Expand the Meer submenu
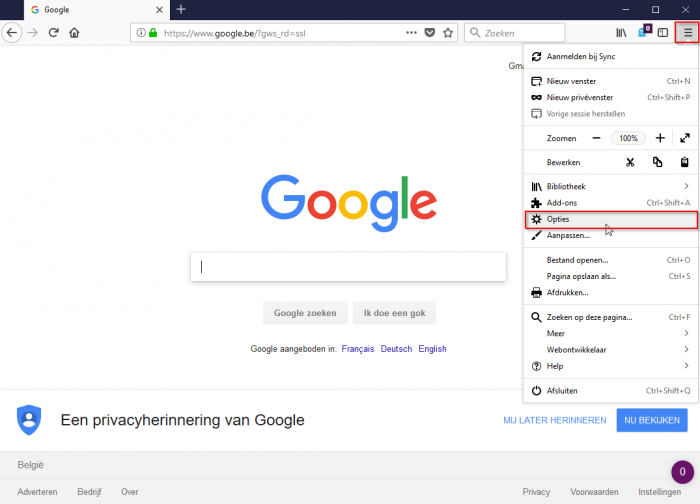Viewport: 700px width, 504px height. pos(610,333)
